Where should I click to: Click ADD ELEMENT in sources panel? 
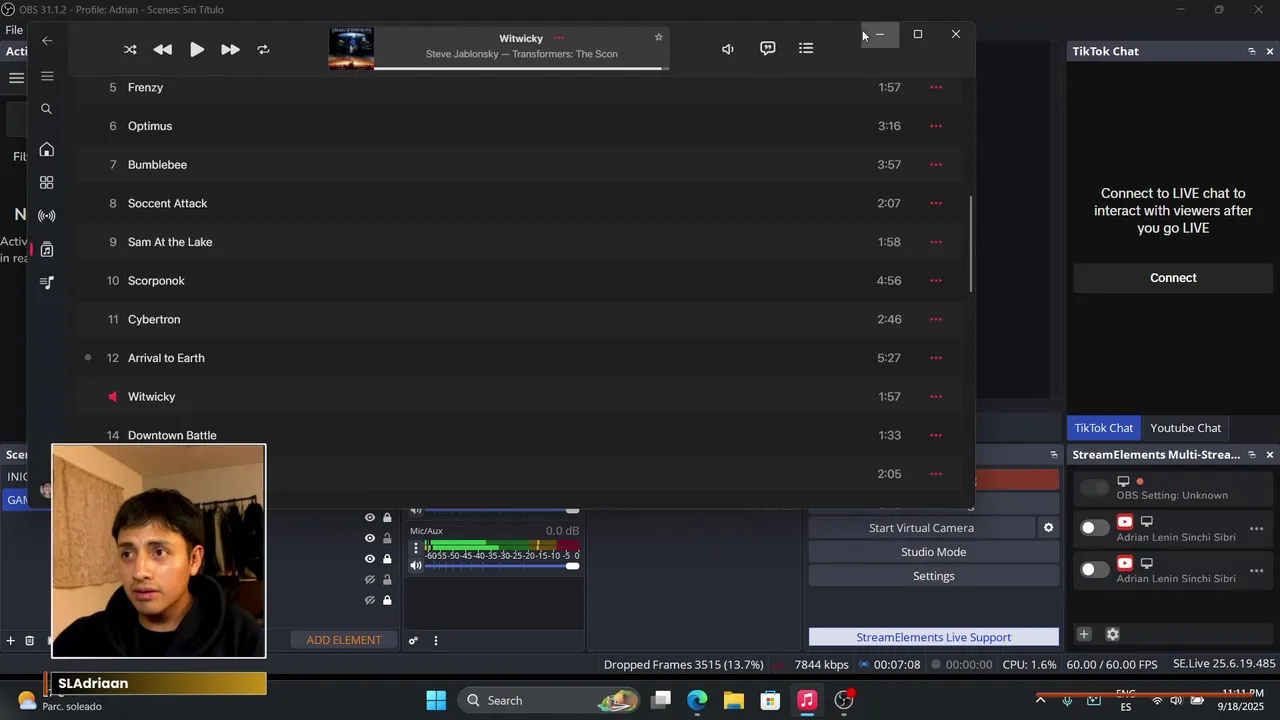(x=343, y=640)
